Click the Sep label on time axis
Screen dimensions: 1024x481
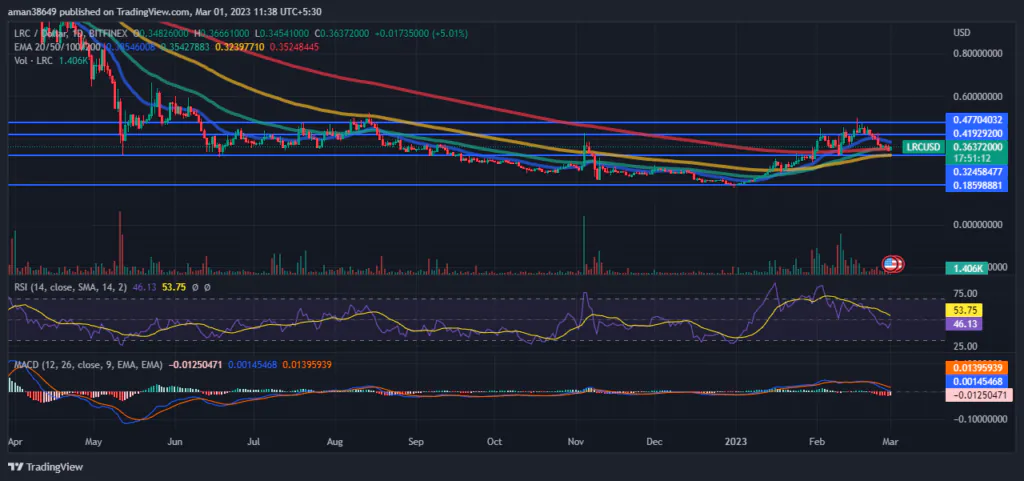417,442
